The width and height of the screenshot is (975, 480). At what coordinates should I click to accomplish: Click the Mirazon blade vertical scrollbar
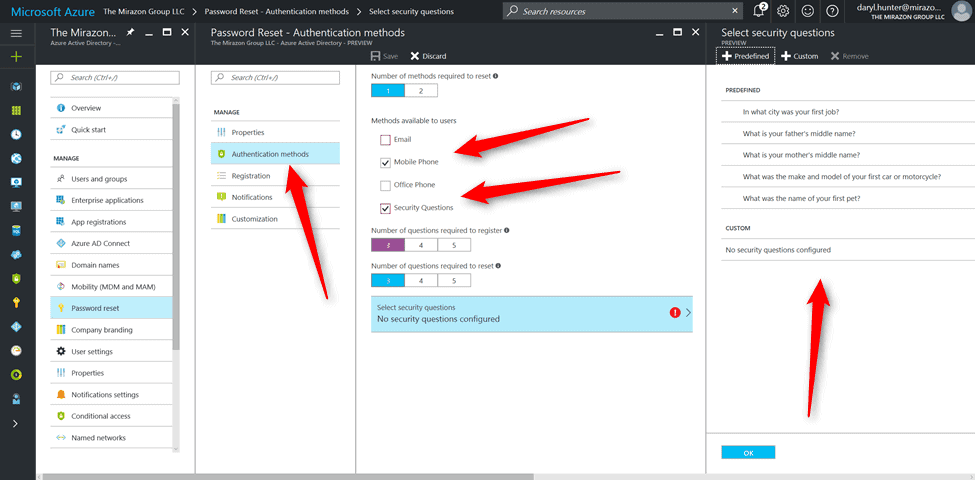(x=176, y=228)
